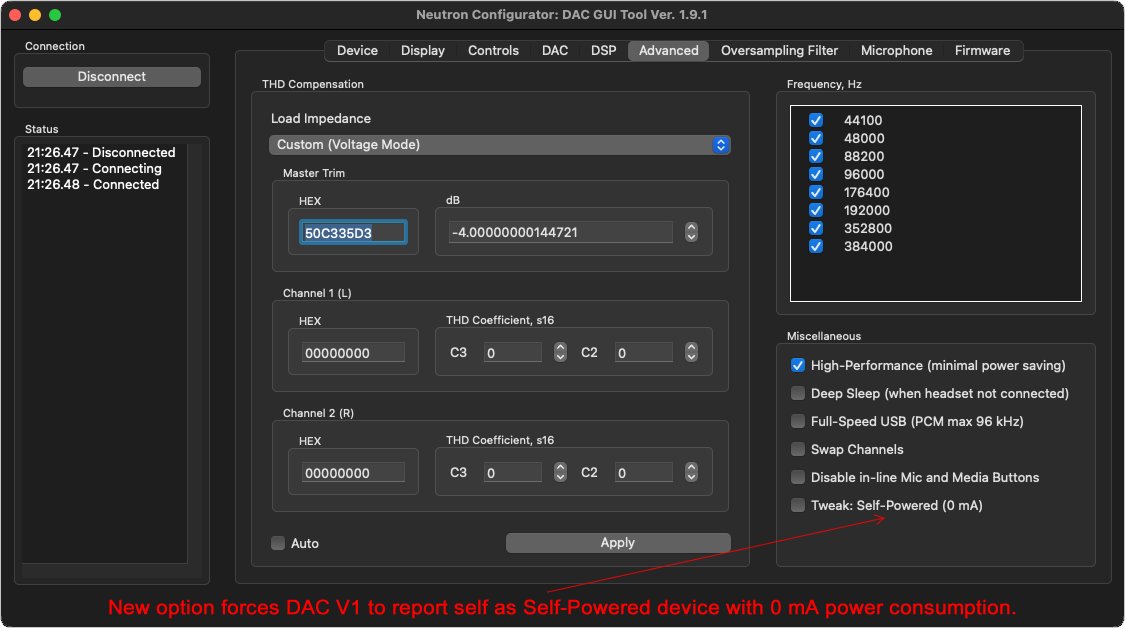Enable the Swap Channels option
Viewport: 1125px width, 628px height.
click(798, 449)
